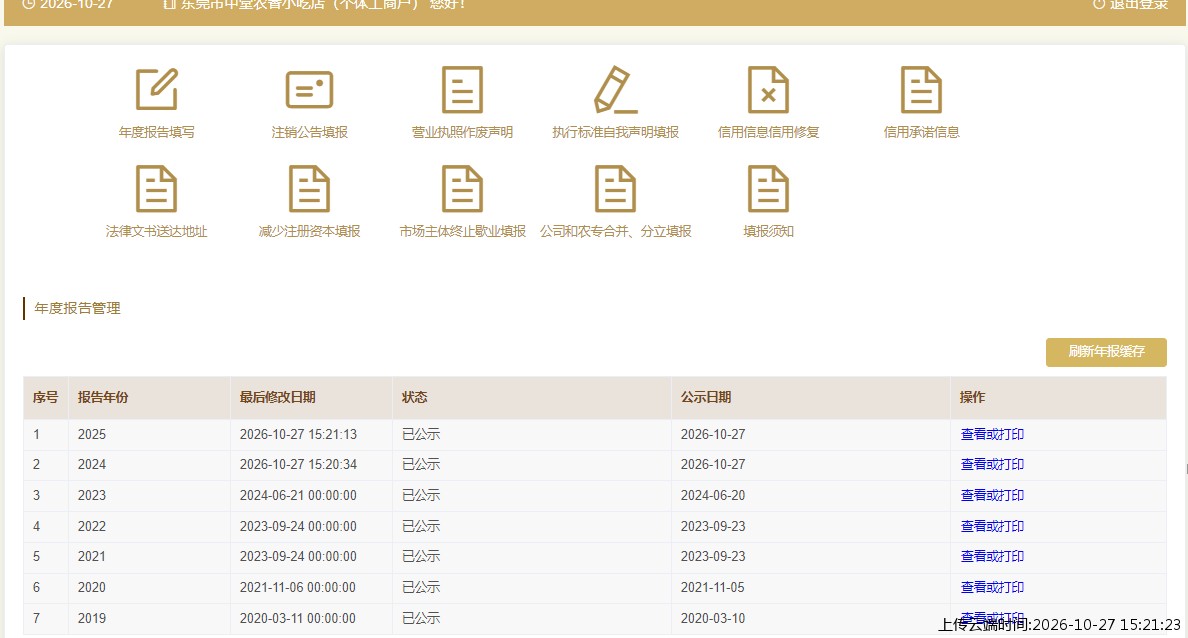
Task: Click the modified date 2021-11-06 00:00:00
Action: [x=298, y=587]
